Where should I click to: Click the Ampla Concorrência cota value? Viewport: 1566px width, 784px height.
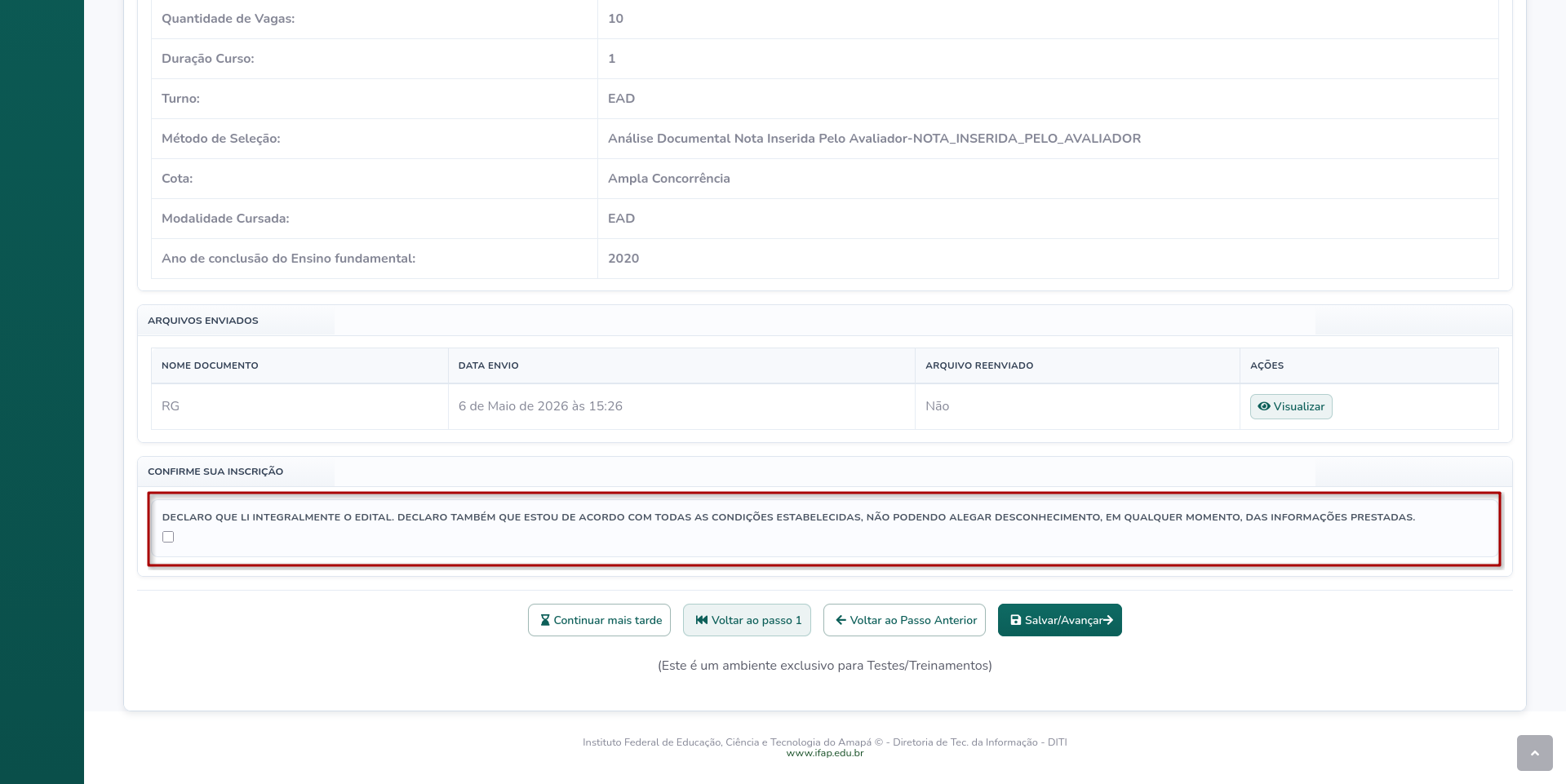pos(669,179)
